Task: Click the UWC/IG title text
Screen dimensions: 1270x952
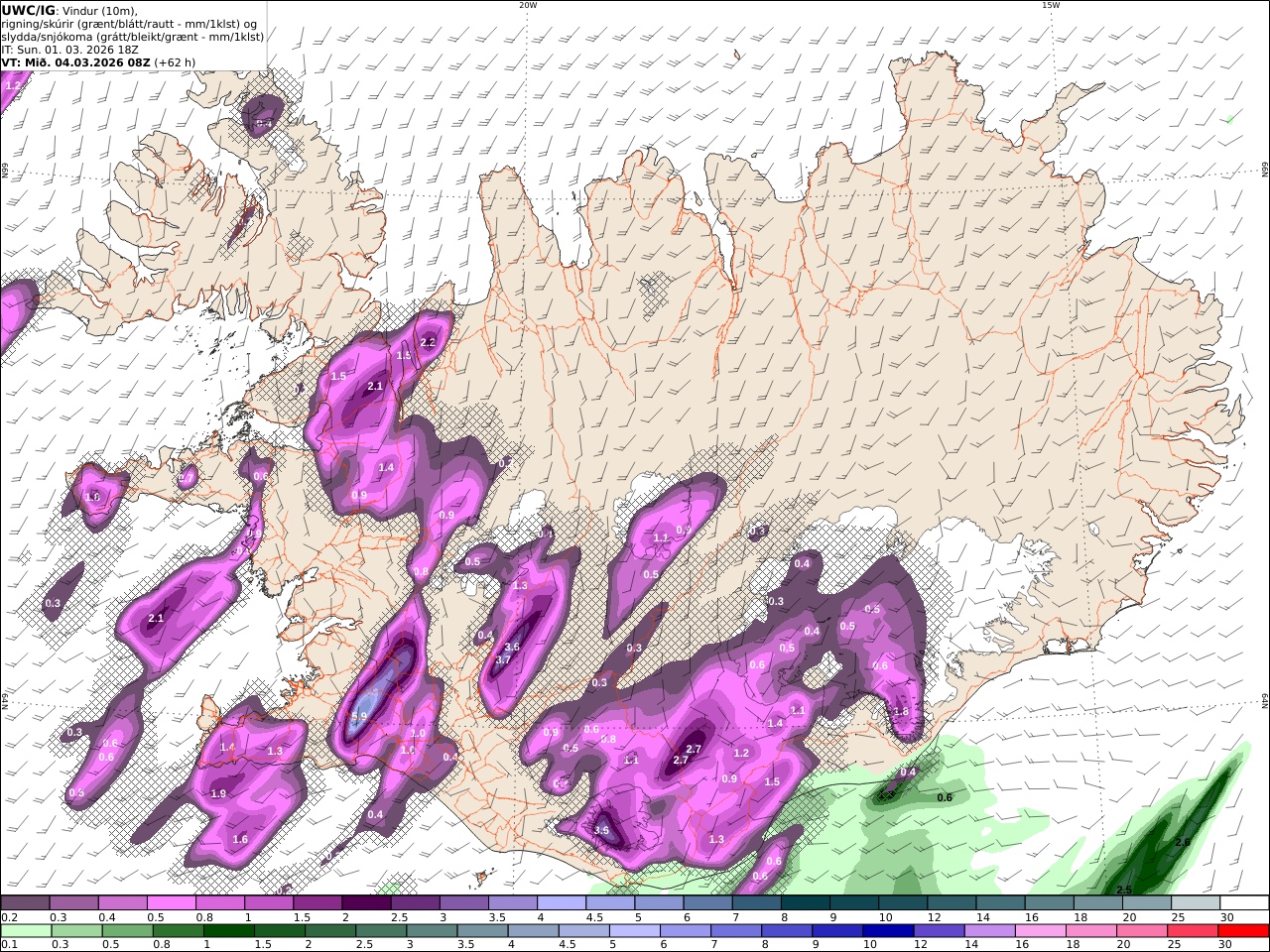Action: pos(29,10)
